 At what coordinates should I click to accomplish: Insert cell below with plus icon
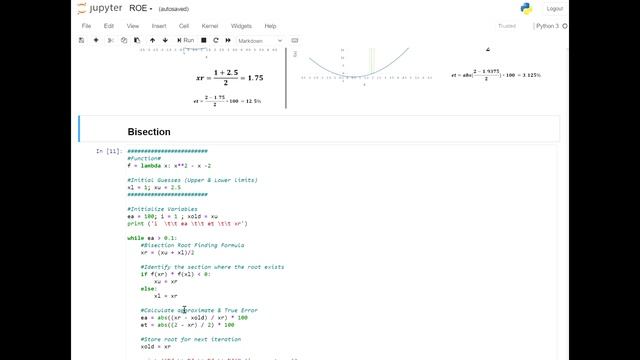coord(96,40)
